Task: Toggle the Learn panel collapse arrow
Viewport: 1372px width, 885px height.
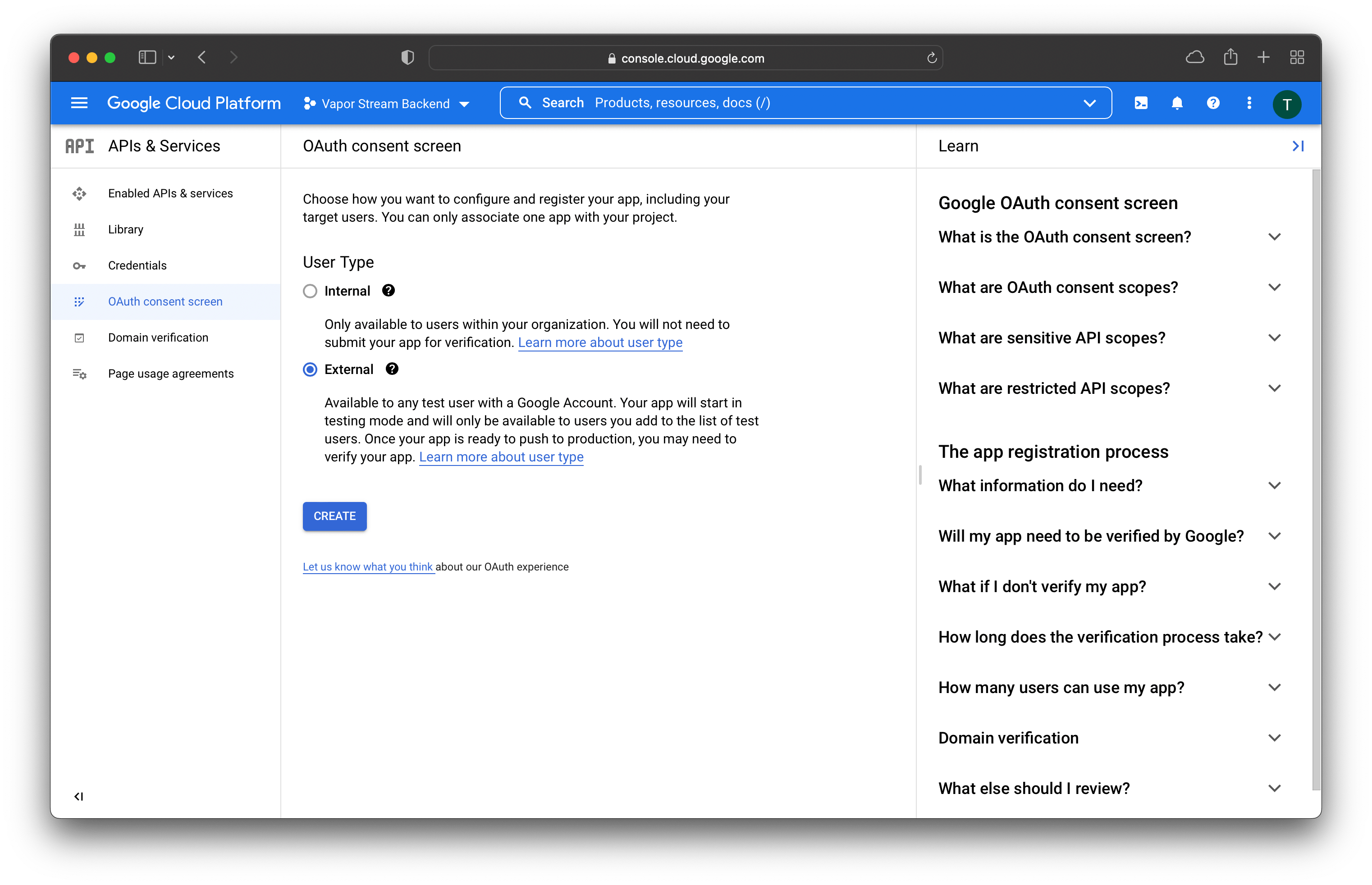Action: (x=1298, y=146)
